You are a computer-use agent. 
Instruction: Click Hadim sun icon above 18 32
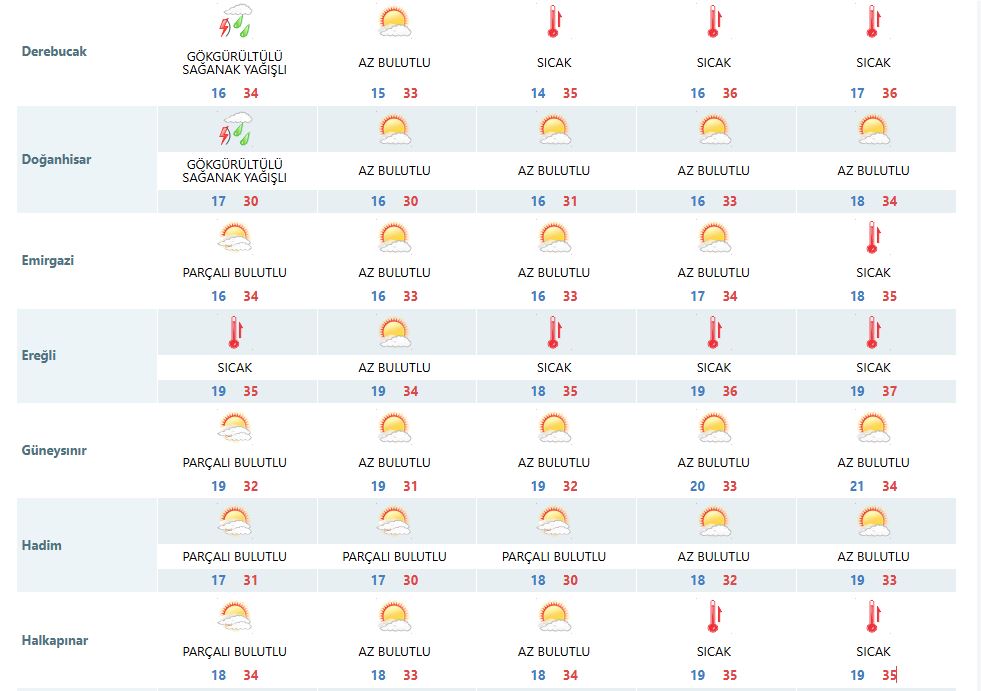pos(713,522)
